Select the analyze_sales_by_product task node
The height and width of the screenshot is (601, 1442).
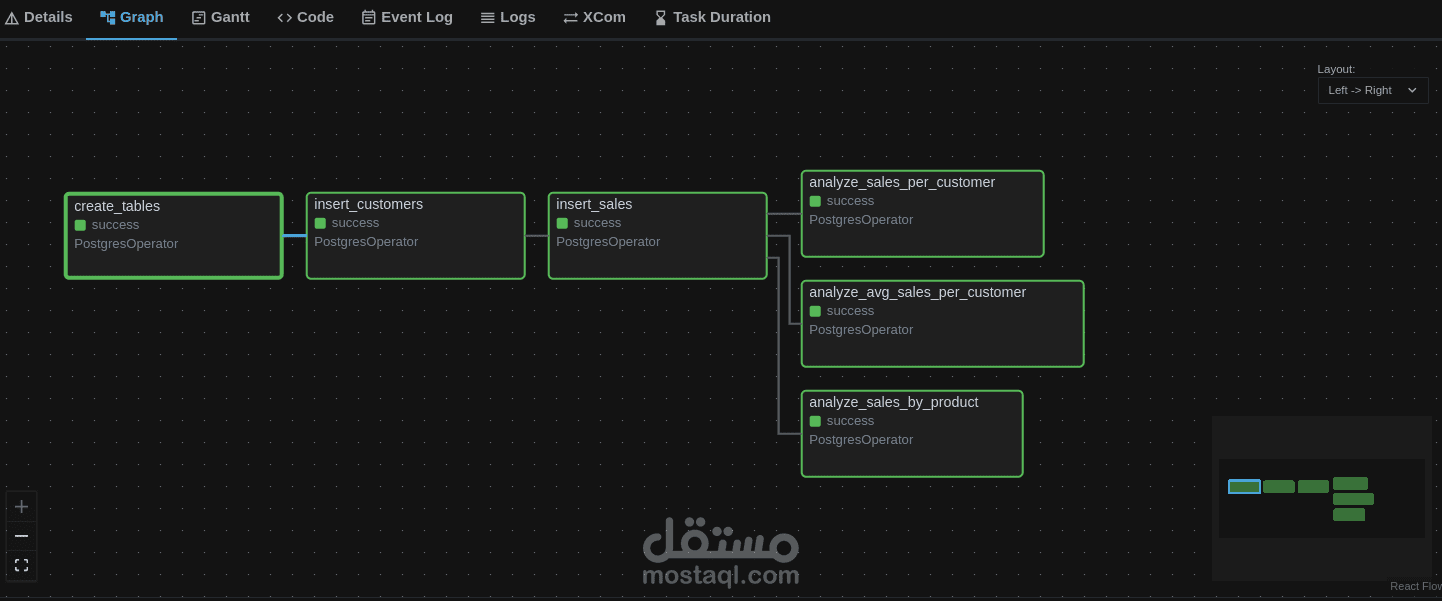(x=912, y=433)
